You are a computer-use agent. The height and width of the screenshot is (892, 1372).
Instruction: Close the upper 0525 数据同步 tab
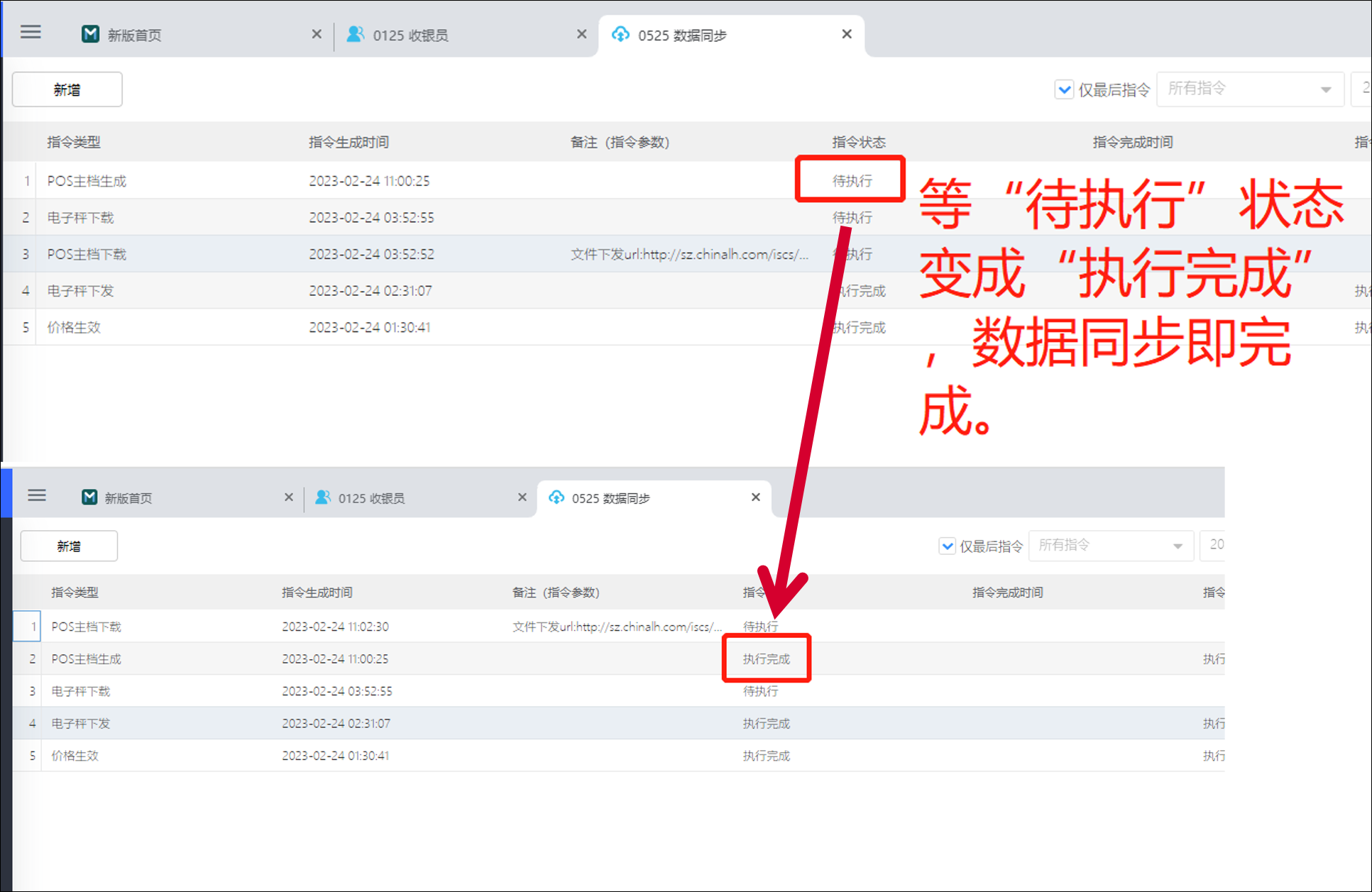pos(846,34)
